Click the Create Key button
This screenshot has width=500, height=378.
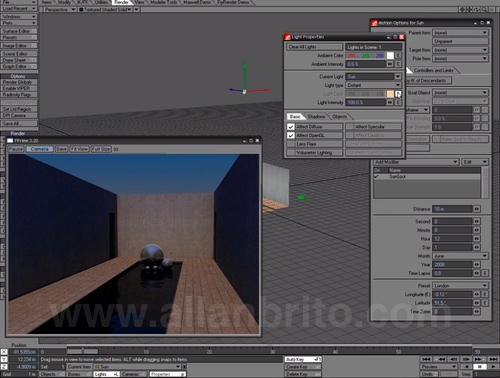pyautogui.click(x=303, y=367)
